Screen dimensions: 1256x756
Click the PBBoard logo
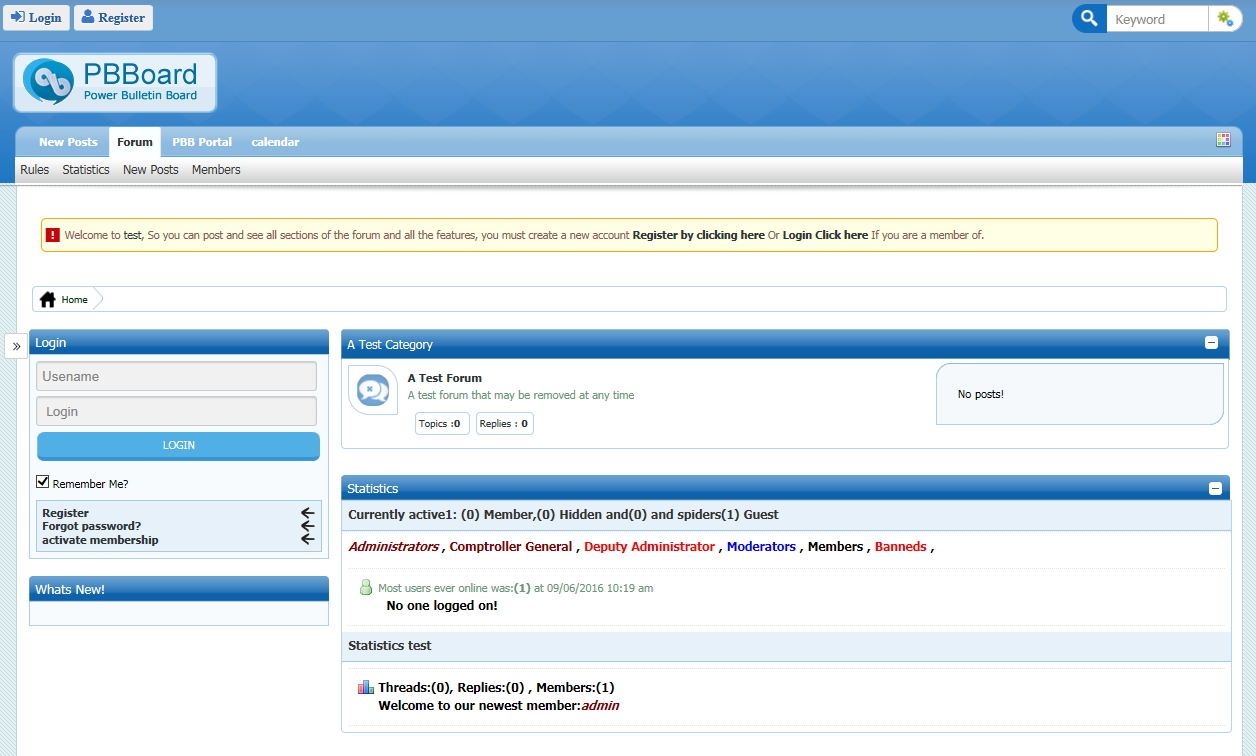tap(115, 82)
